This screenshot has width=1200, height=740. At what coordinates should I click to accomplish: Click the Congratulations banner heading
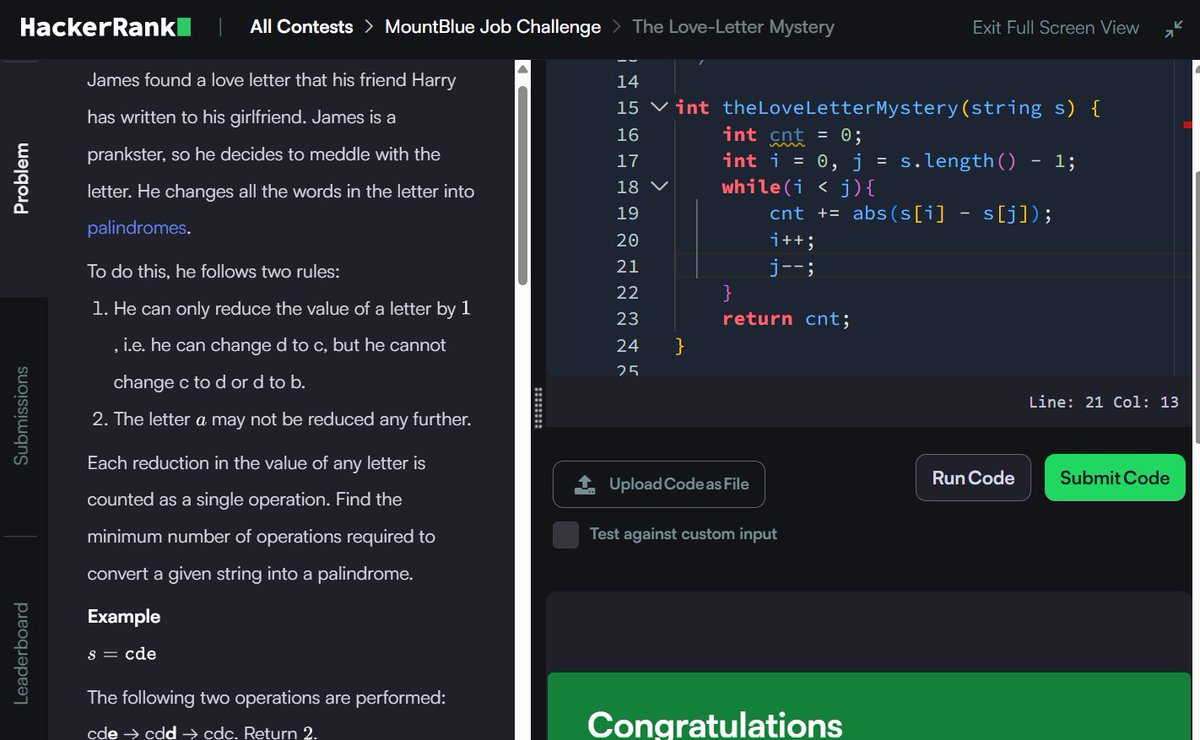[714, 724]
